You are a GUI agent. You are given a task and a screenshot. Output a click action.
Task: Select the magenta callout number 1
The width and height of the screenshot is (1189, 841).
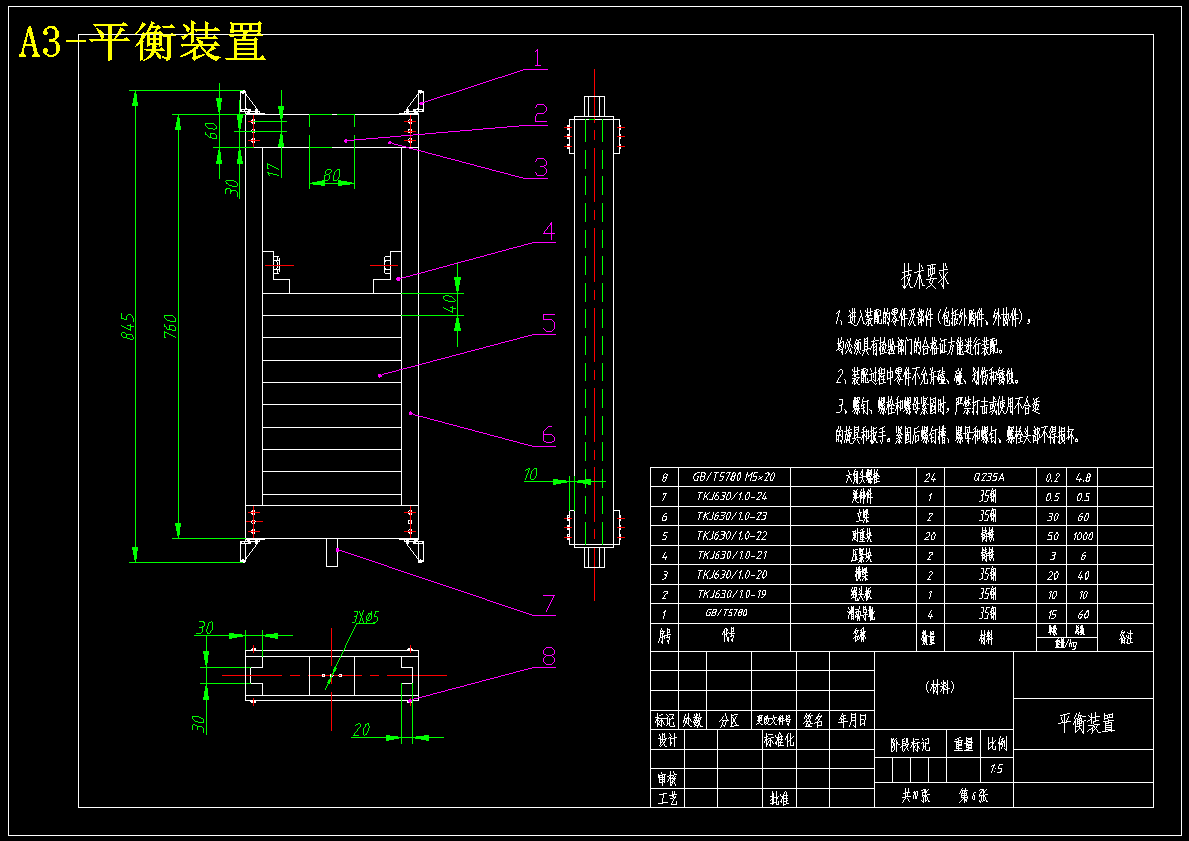click(x=538, y=58)
